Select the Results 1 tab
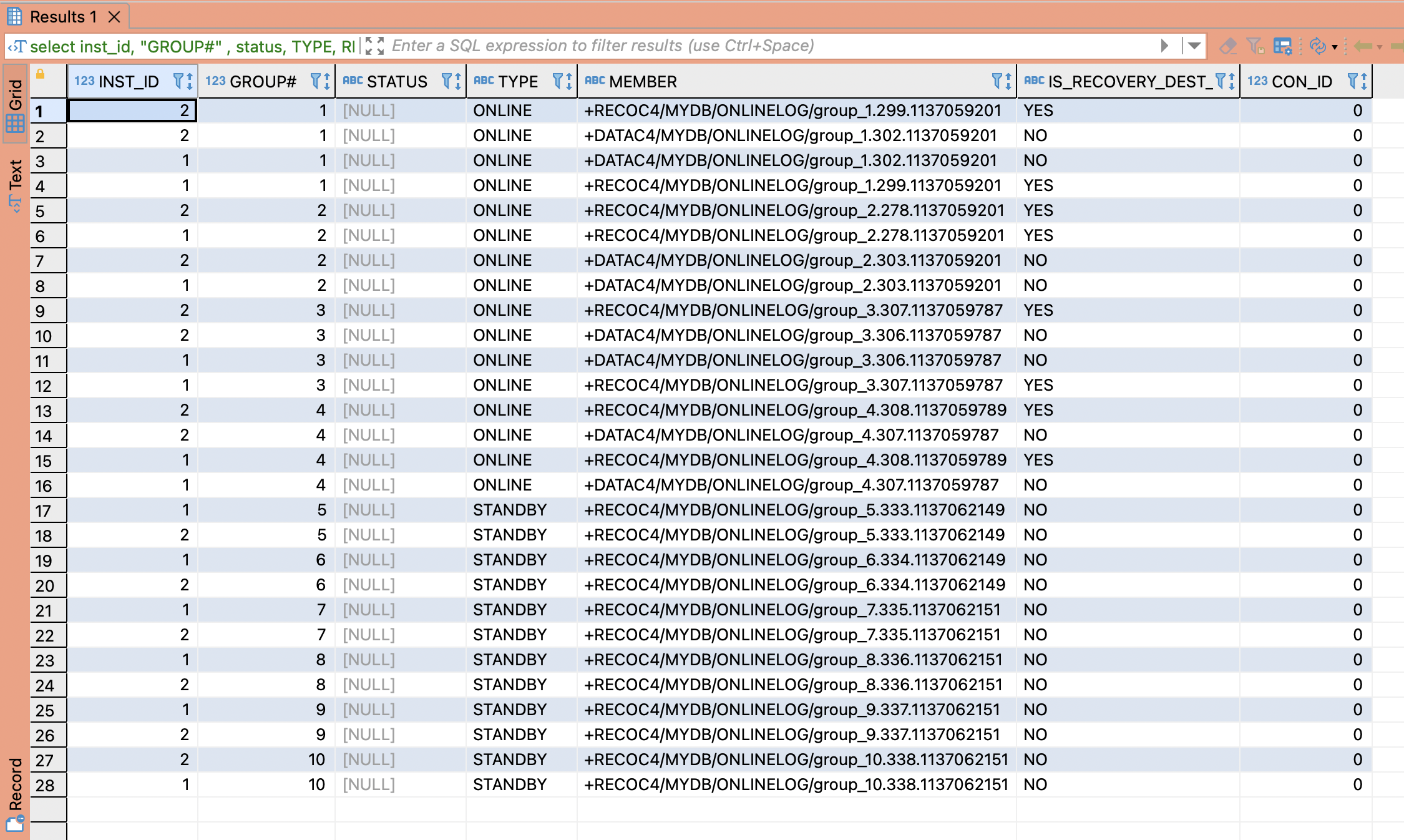This screenshot has height=840, width=1404. tap(62, 17)
